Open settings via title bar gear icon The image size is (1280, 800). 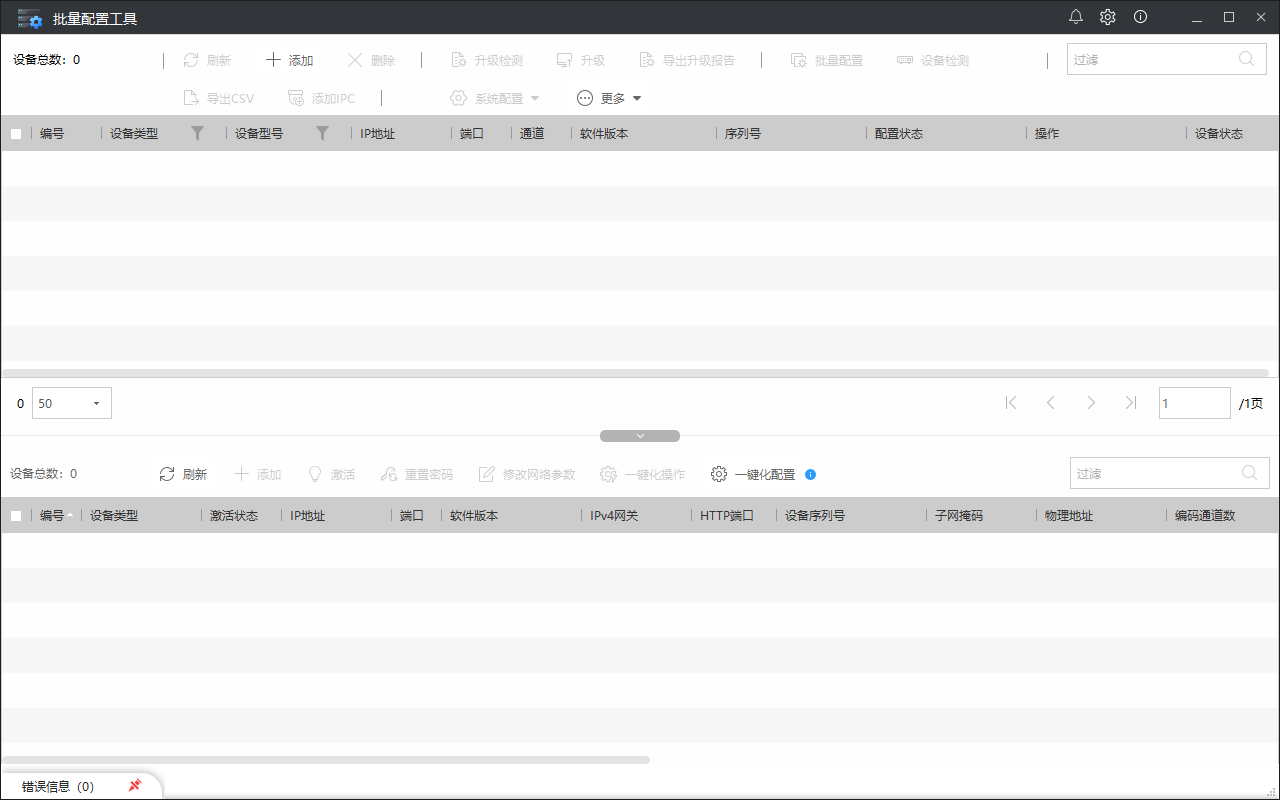tap(1108, 17)
